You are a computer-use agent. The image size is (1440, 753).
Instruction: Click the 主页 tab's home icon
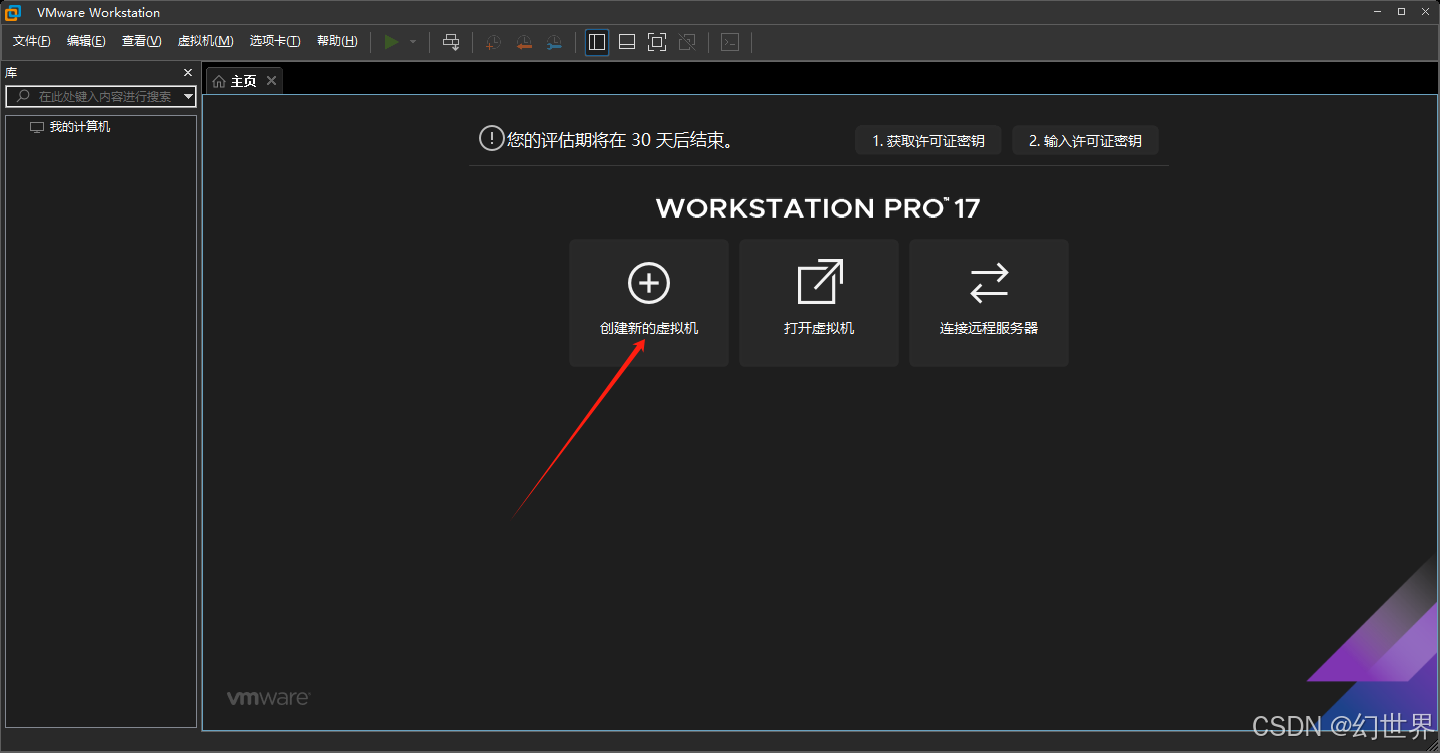tap(219, 81)
